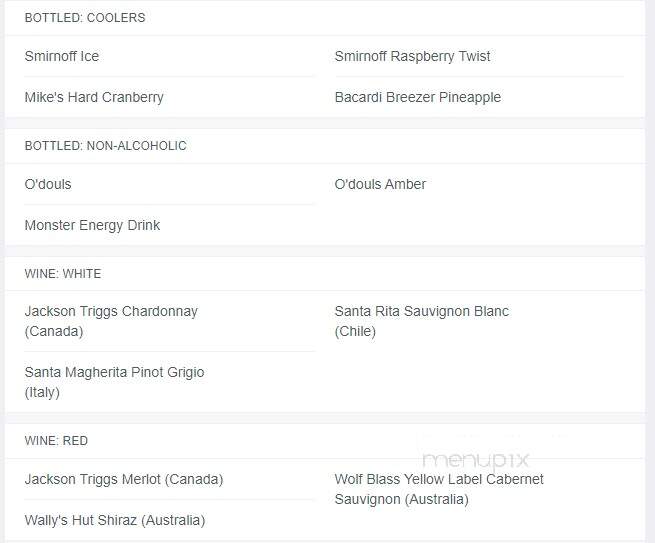This screenshot has width=655, height=543.
Task: Select Wolf Blass Yellow Label Cabernet Sauvignon
Action: (x=439, y=489)
